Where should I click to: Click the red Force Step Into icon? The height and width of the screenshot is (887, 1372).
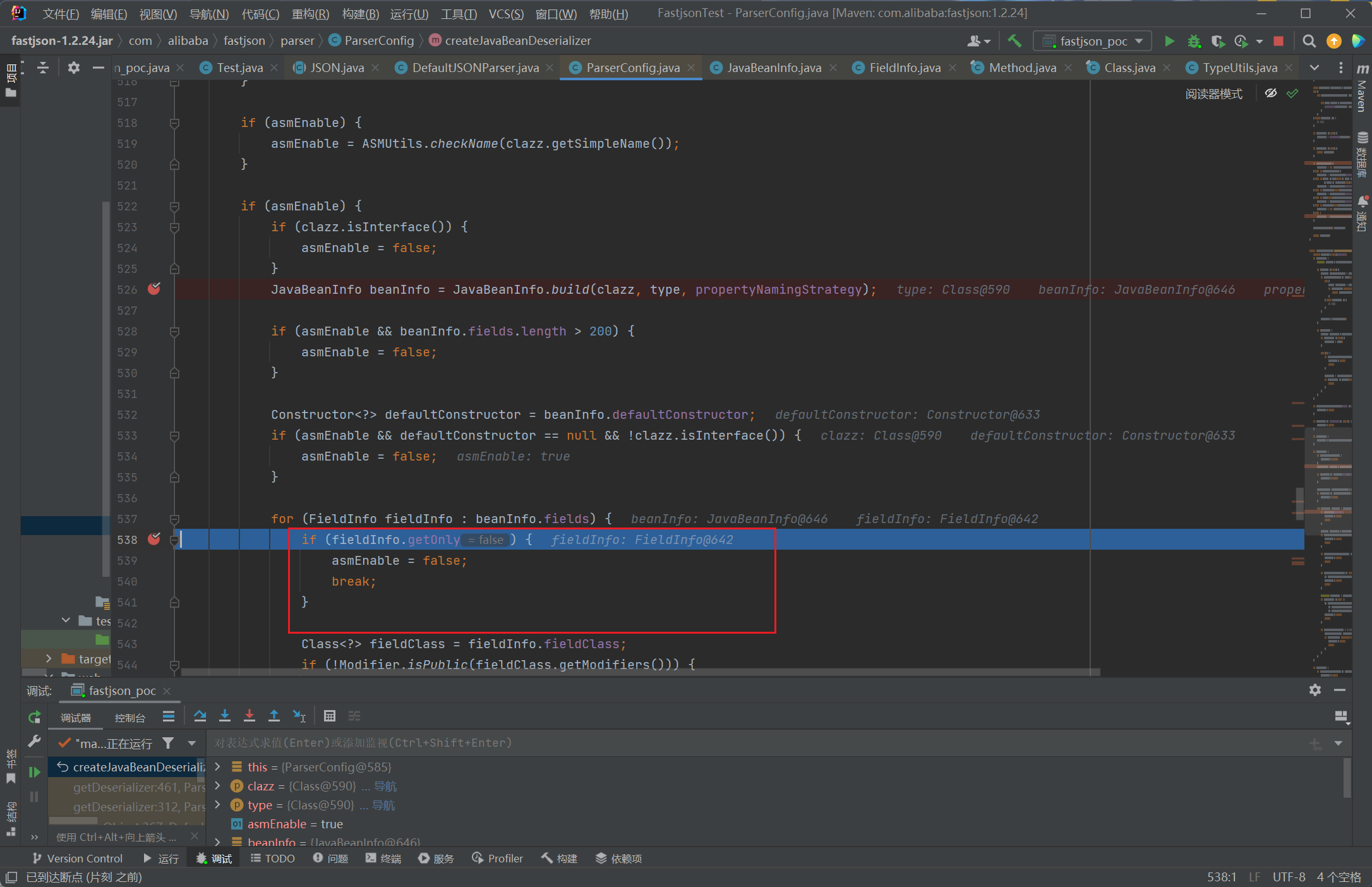pos(250,716)
